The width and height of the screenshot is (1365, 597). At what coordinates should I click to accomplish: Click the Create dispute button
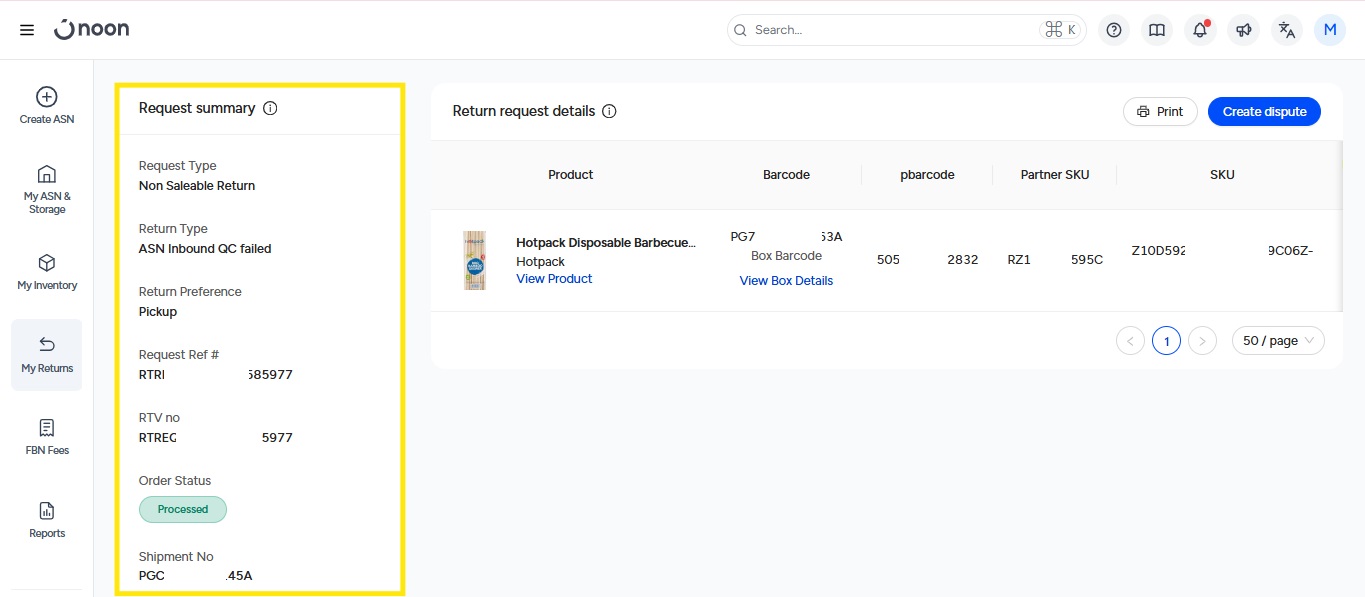click(x=1264, y=111)
